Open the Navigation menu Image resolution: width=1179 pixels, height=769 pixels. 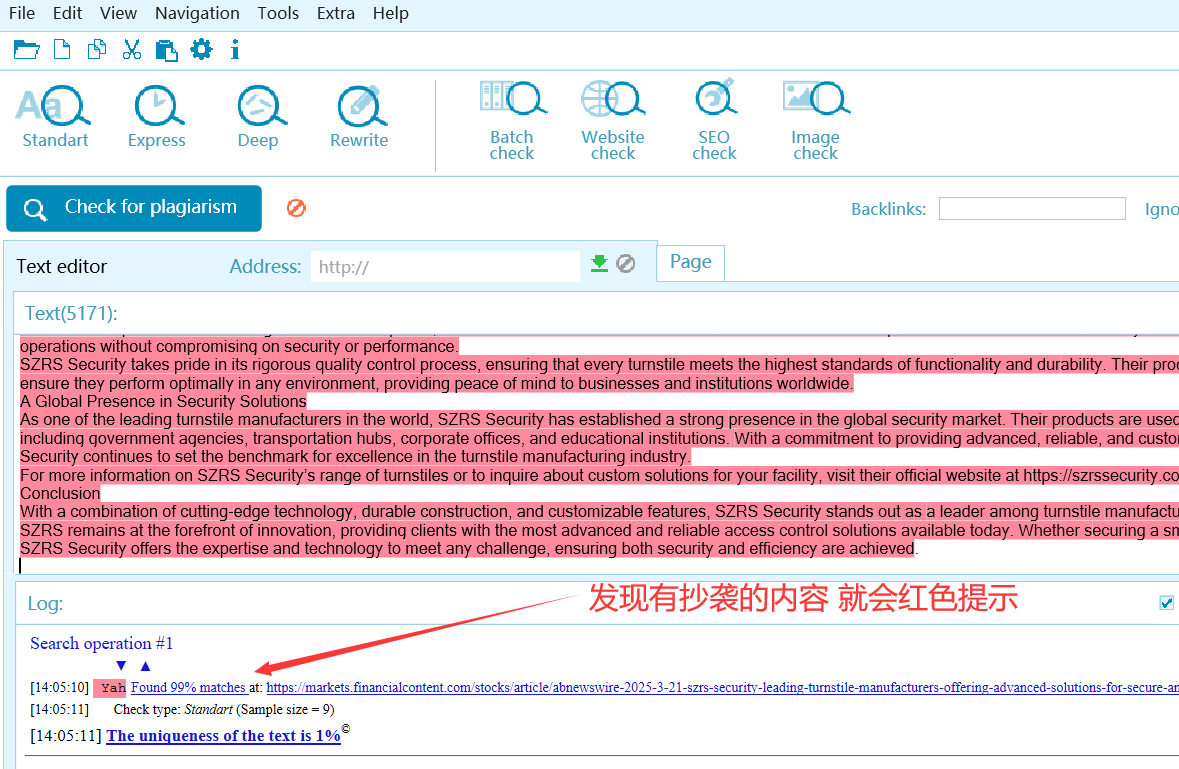(197, 13)
